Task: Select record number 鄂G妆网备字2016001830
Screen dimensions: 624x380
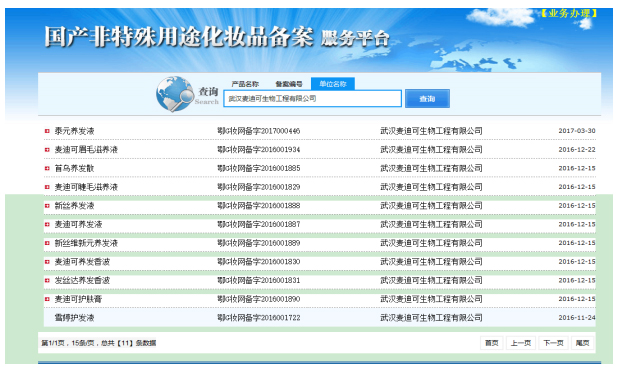Action: [259, 262]
